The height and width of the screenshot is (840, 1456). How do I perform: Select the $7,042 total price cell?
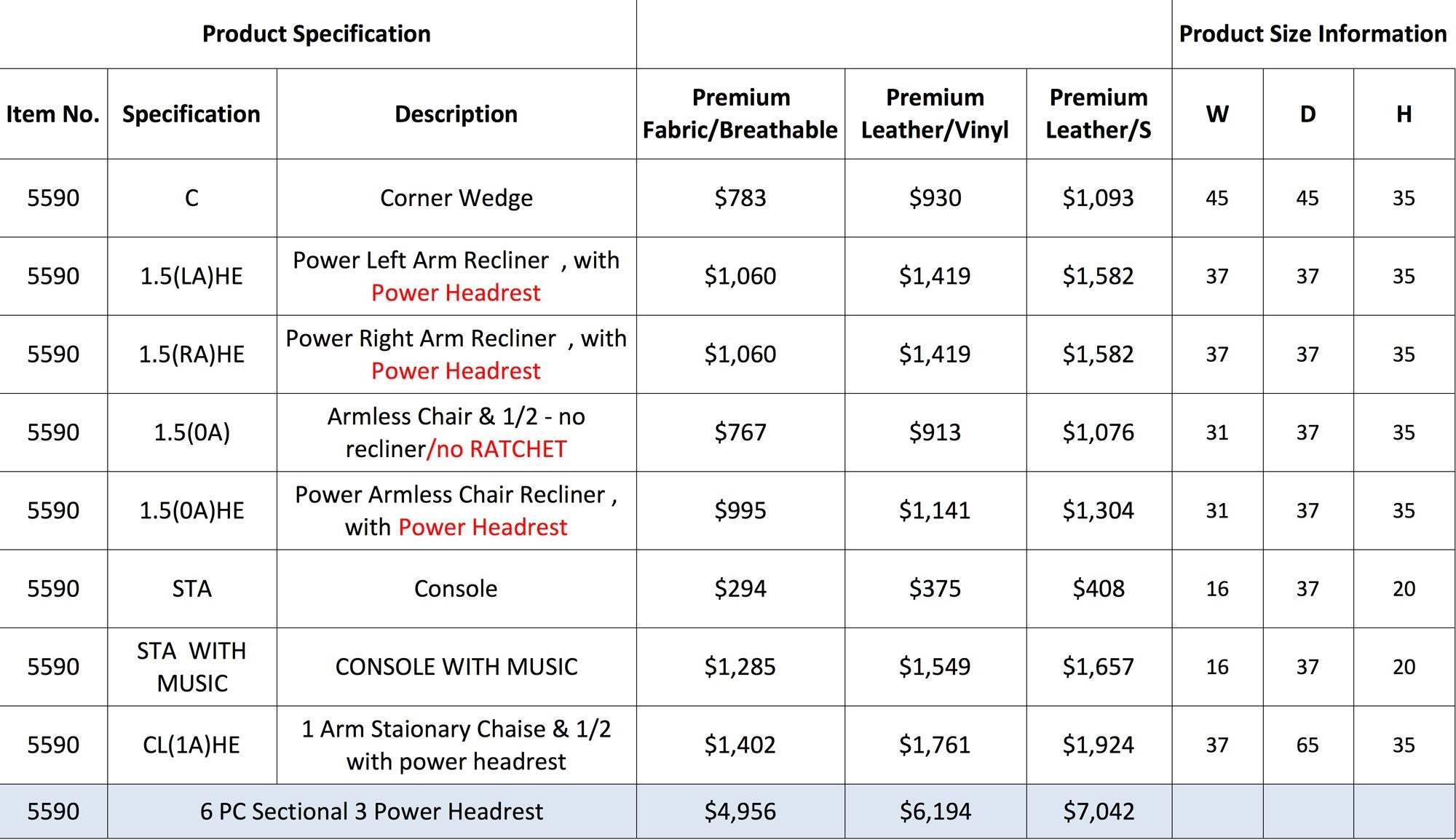pos(1099,811)
